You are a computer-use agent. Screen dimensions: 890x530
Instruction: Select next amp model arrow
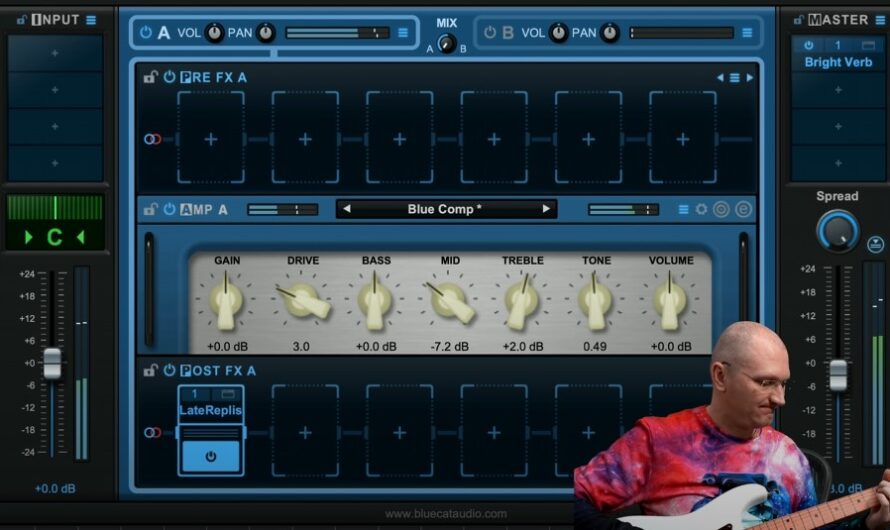[x=546, y=209]
